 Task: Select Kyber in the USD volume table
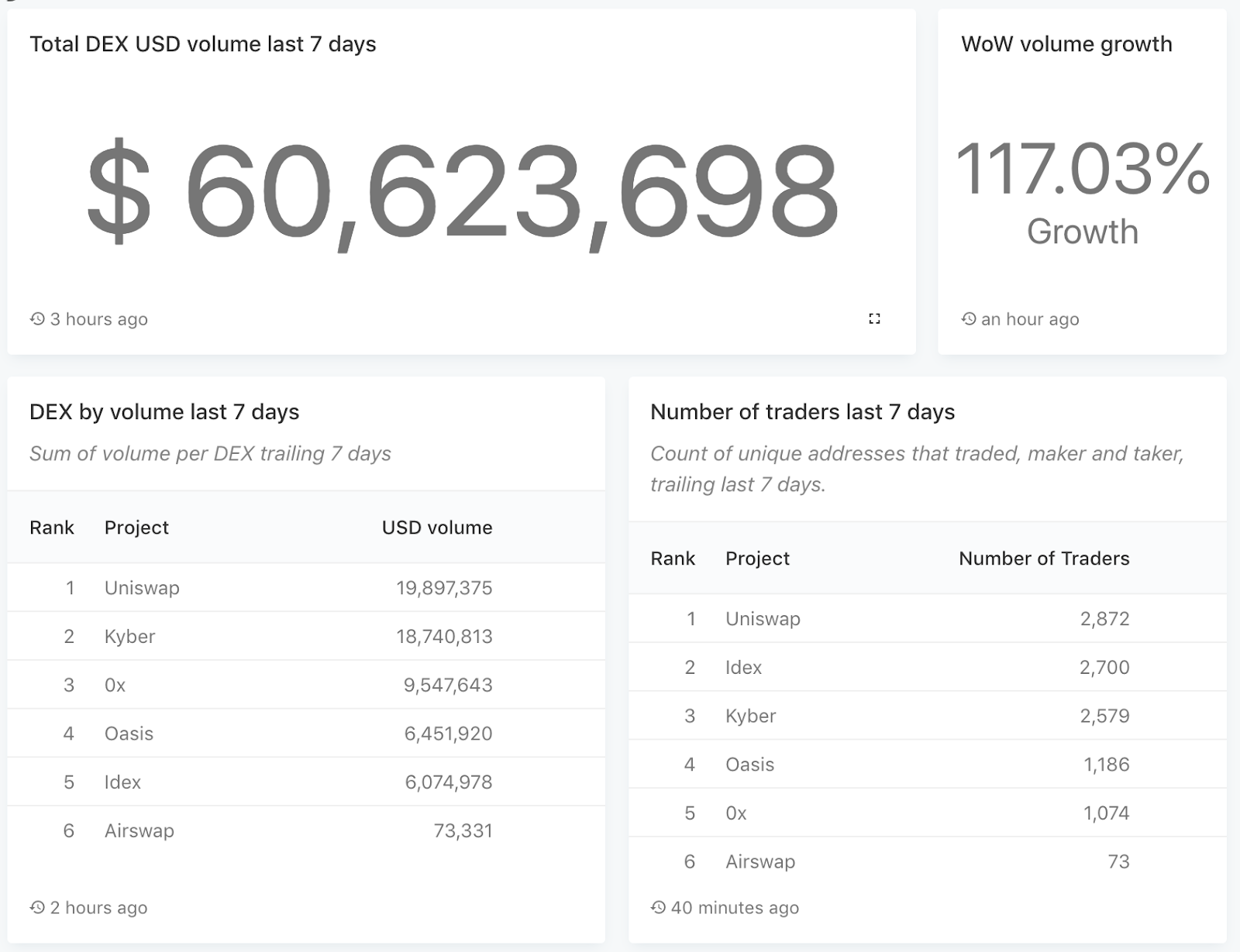pyautogui.click(x=129, y=637)
